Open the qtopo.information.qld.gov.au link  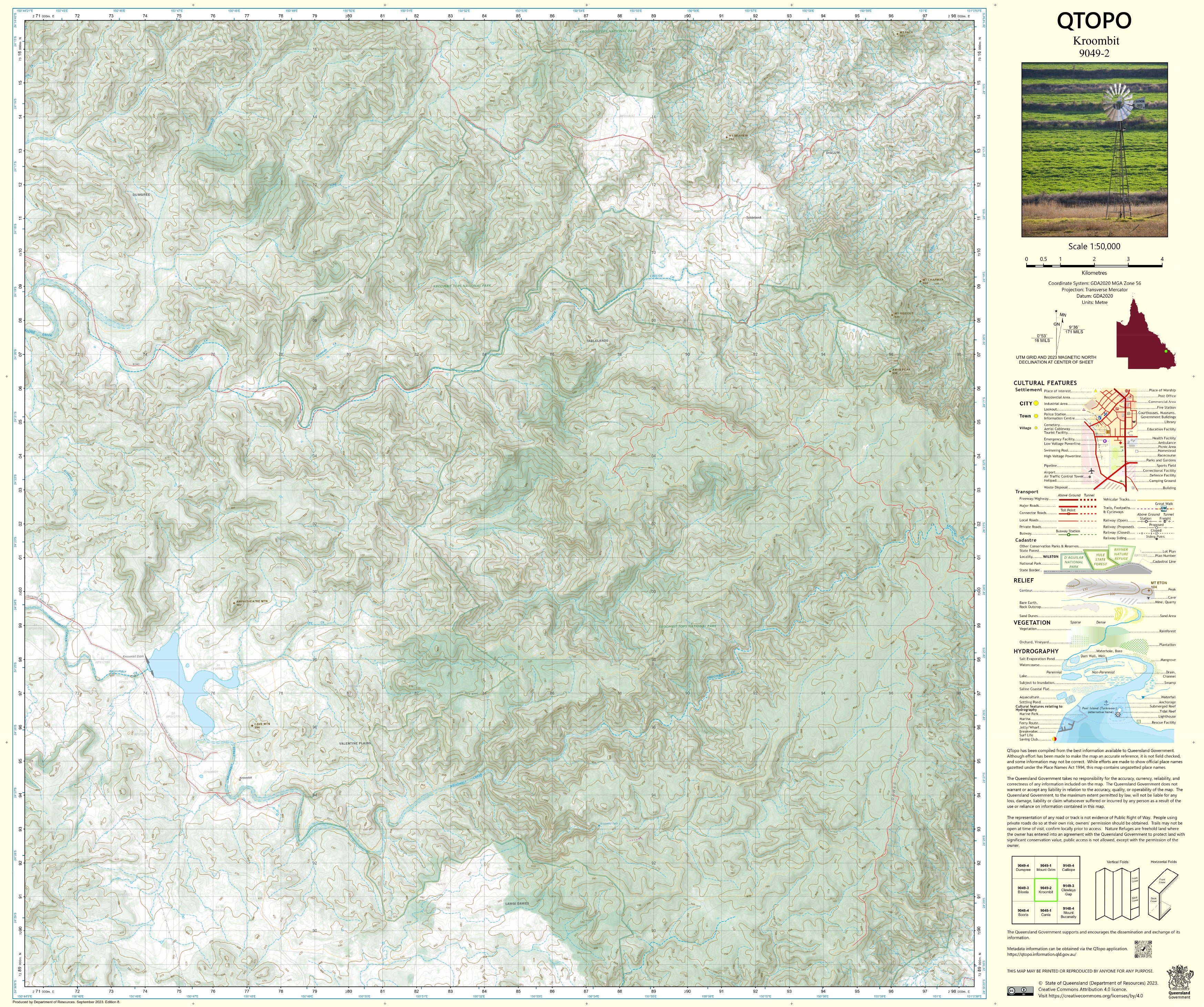(x=1041, y=954)
